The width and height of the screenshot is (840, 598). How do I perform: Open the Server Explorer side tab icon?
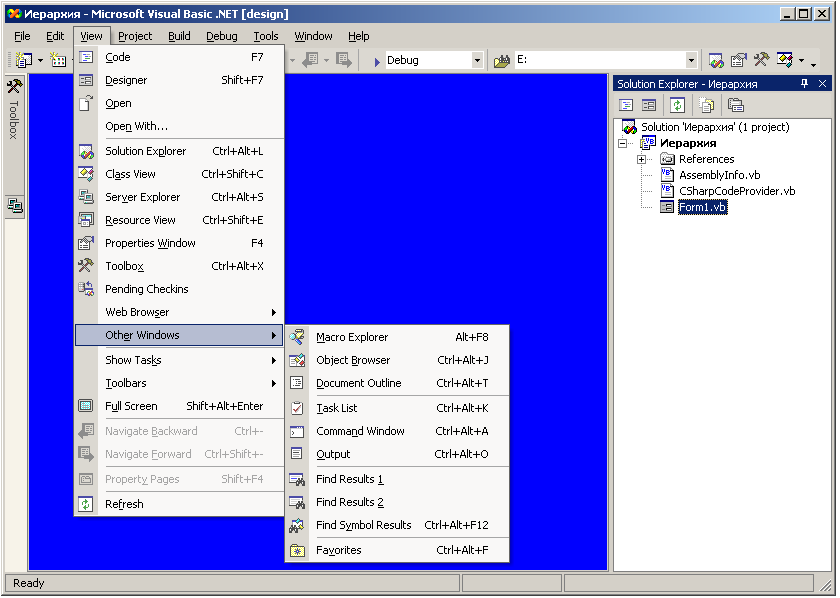[14, 205]
